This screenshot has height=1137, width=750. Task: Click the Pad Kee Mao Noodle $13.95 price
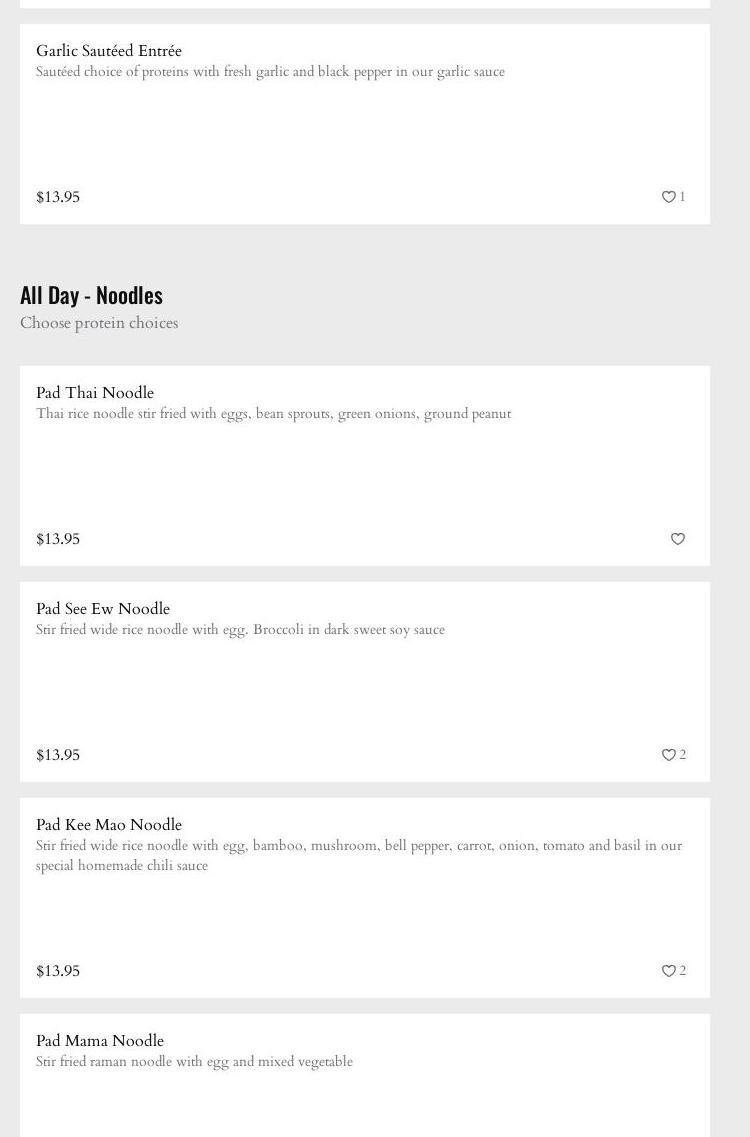pyautogui.click(x=58, y=971)
